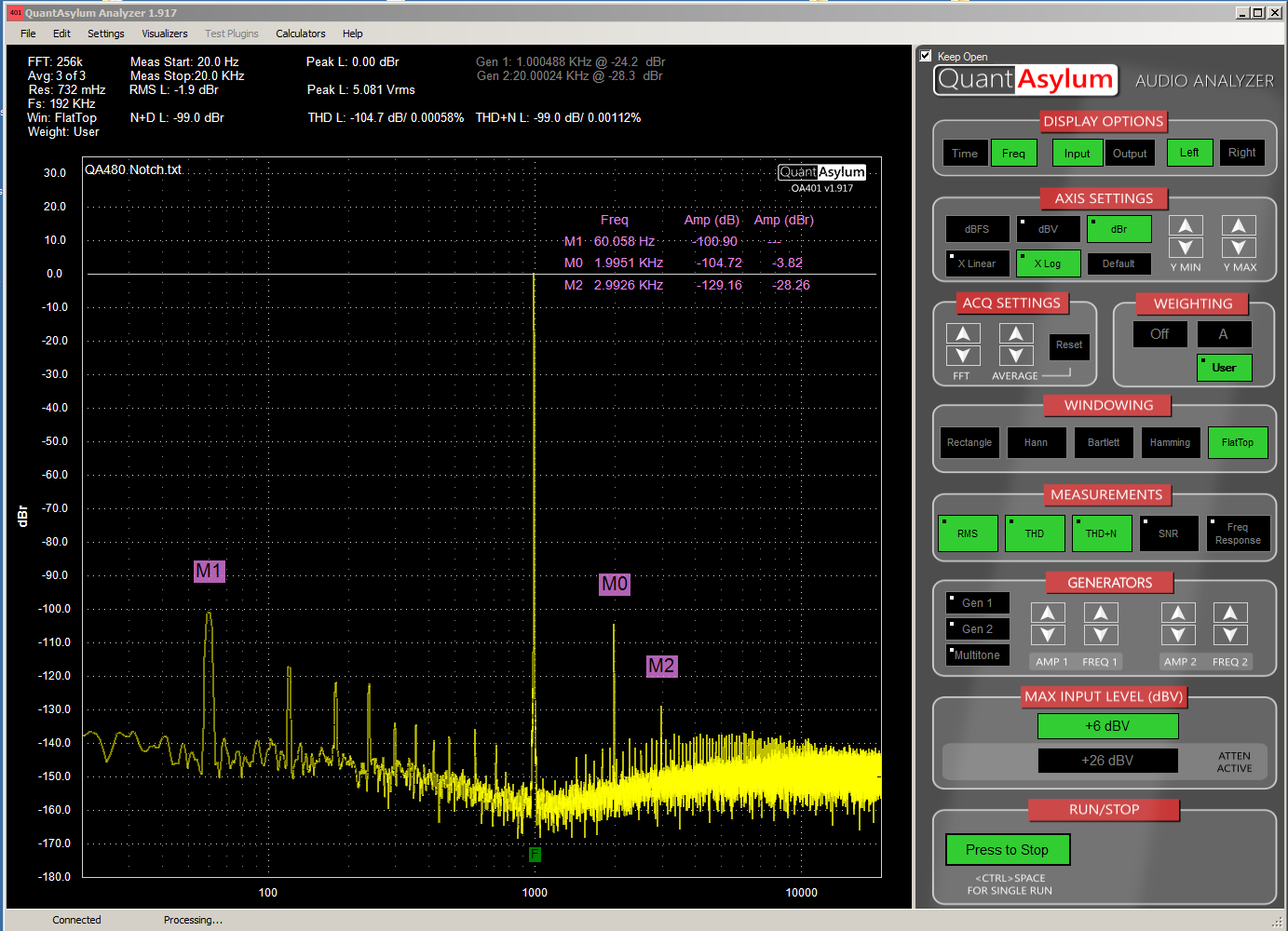Image resolution: width=1288 pixels, height=931 pixels.
Task: Toggle Right channel display
Action: click(1242, 153)
